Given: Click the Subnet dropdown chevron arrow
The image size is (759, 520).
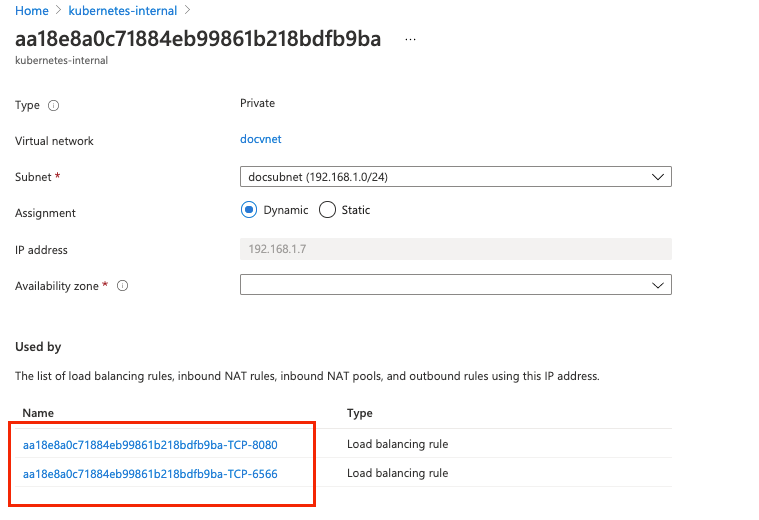Looking at the screenshot, I should pyautogui.click(x=657, y=177).
